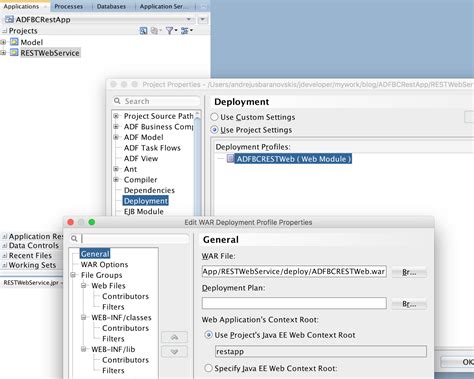Select WAR Options in WAR Profile tree

click(x=104, y=264)
